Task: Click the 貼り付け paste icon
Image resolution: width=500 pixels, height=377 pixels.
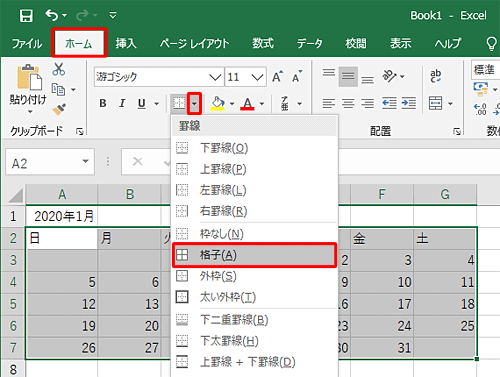Action: pyautogui.click(x=29, y=77)
